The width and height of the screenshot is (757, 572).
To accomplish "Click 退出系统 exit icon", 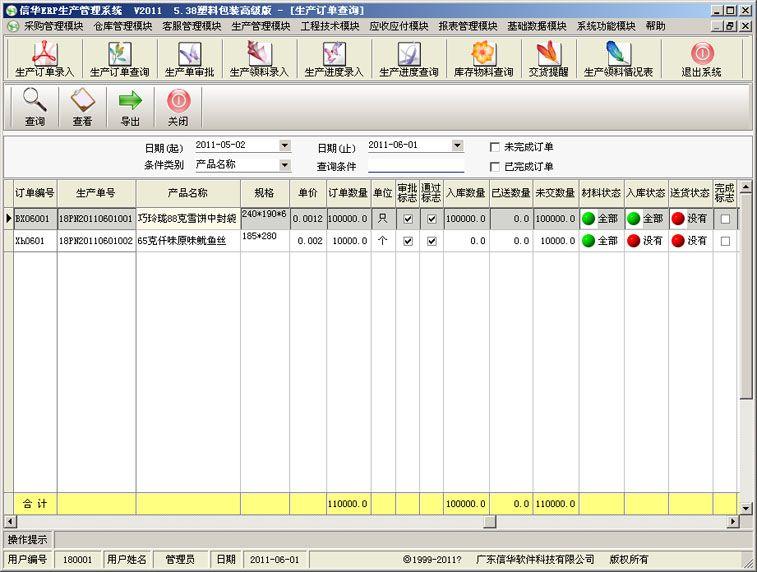I will point(702,53).
